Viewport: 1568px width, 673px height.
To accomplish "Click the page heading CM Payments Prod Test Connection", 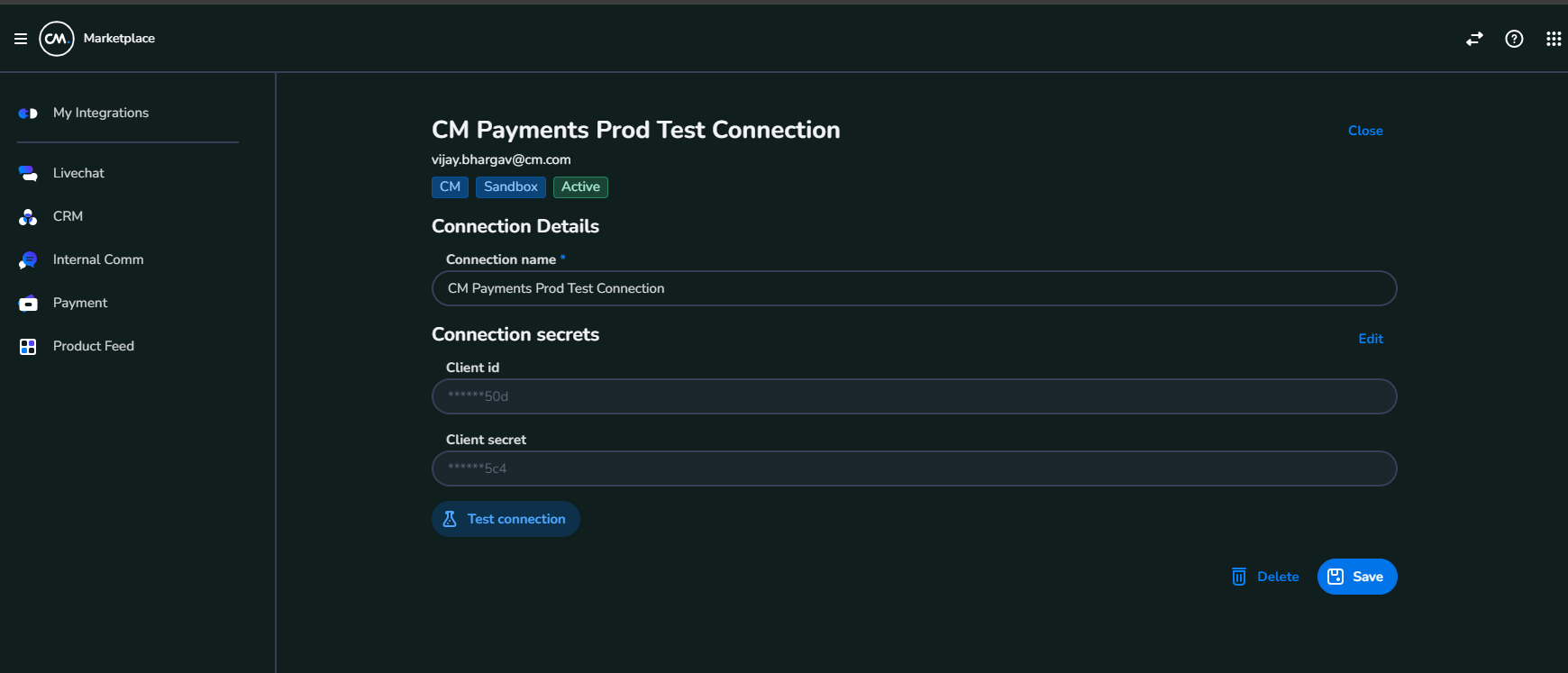I will click(636, 130).
